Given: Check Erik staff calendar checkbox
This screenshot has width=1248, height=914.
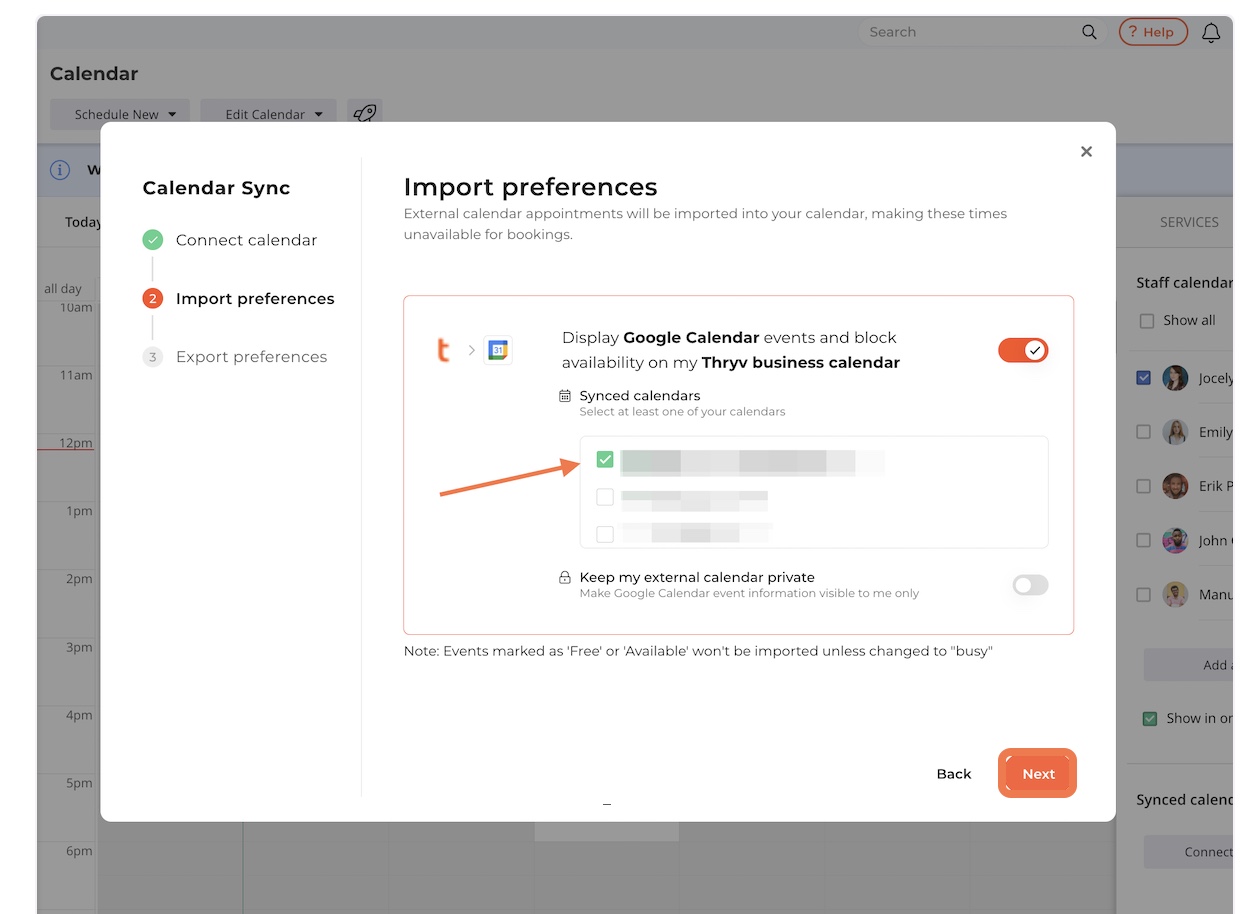Looking at the screenshot, I should pyautogui.click(x=1144, y=486).
